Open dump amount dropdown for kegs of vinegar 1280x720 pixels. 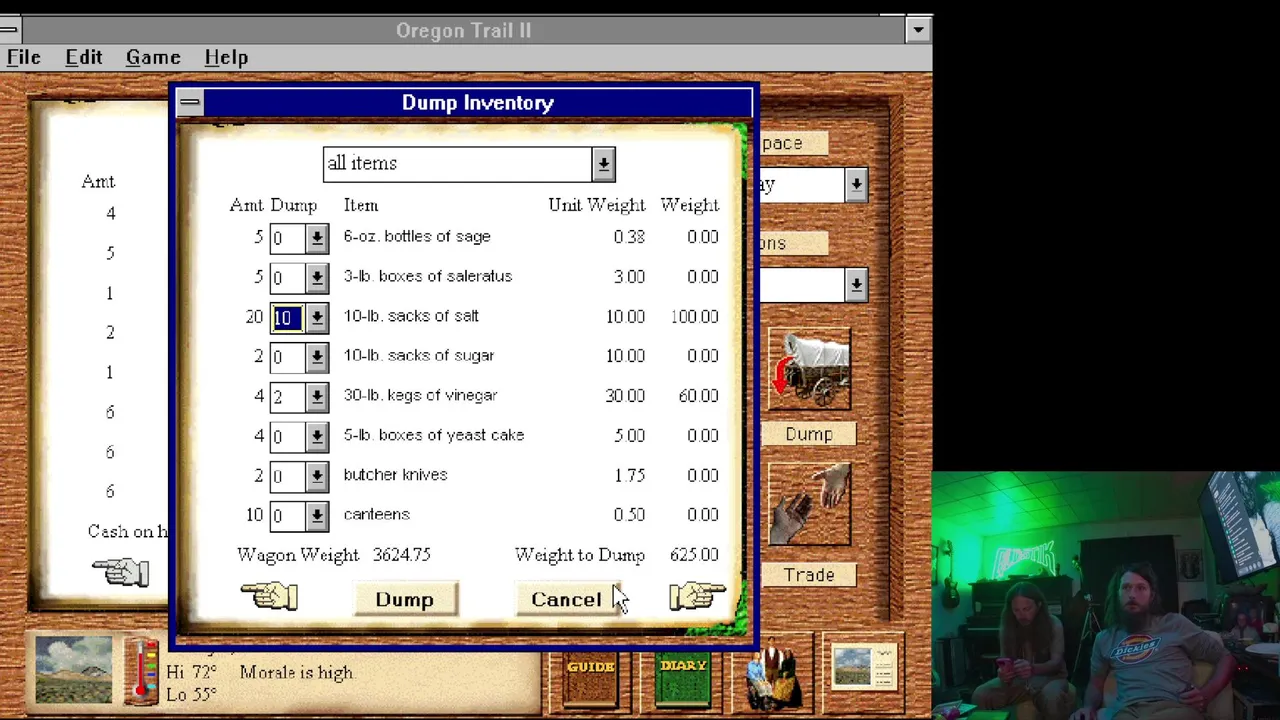pyautogui.click(x=317, y=397)
